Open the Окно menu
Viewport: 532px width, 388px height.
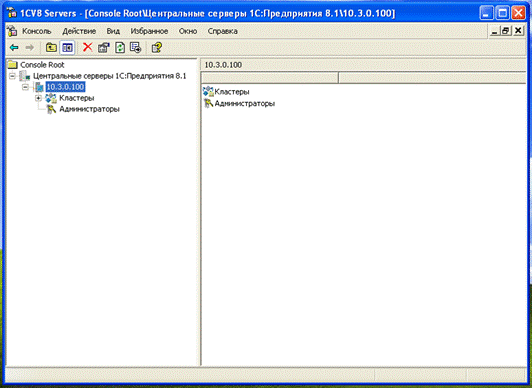[188, 31]
